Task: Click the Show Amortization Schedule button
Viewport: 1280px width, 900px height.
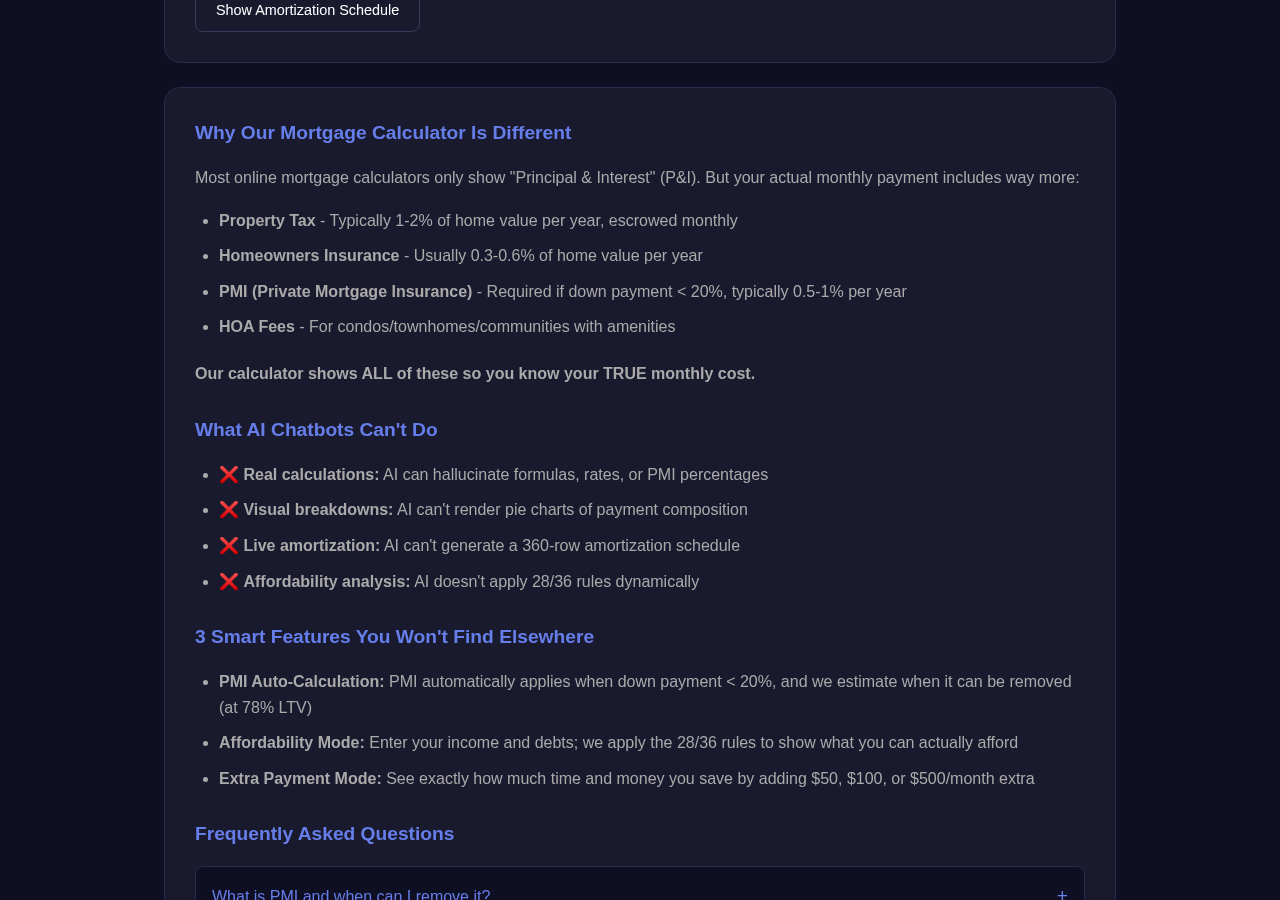Action: click(307, 12)
